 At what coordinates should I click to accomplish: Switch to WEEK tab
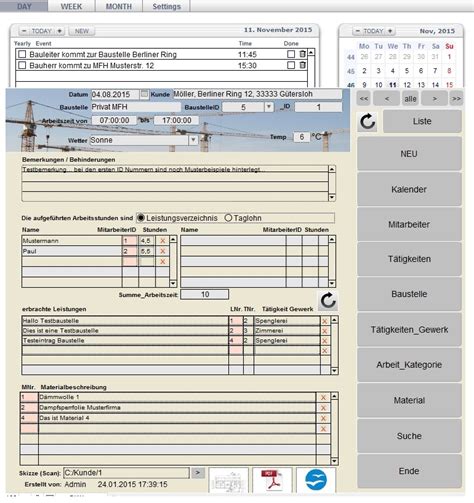tap(71, 6)
